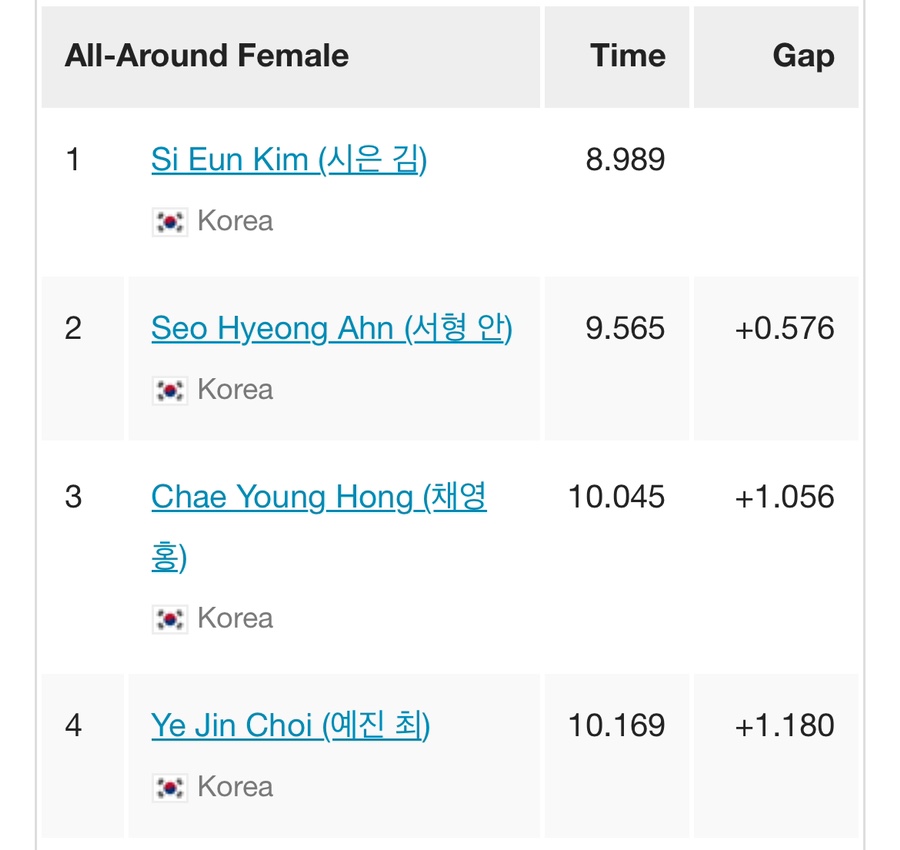Click Korea flag icon under Ye Jin Choi
This screenshot has width=900, height=850.
[x=170, y=787]
